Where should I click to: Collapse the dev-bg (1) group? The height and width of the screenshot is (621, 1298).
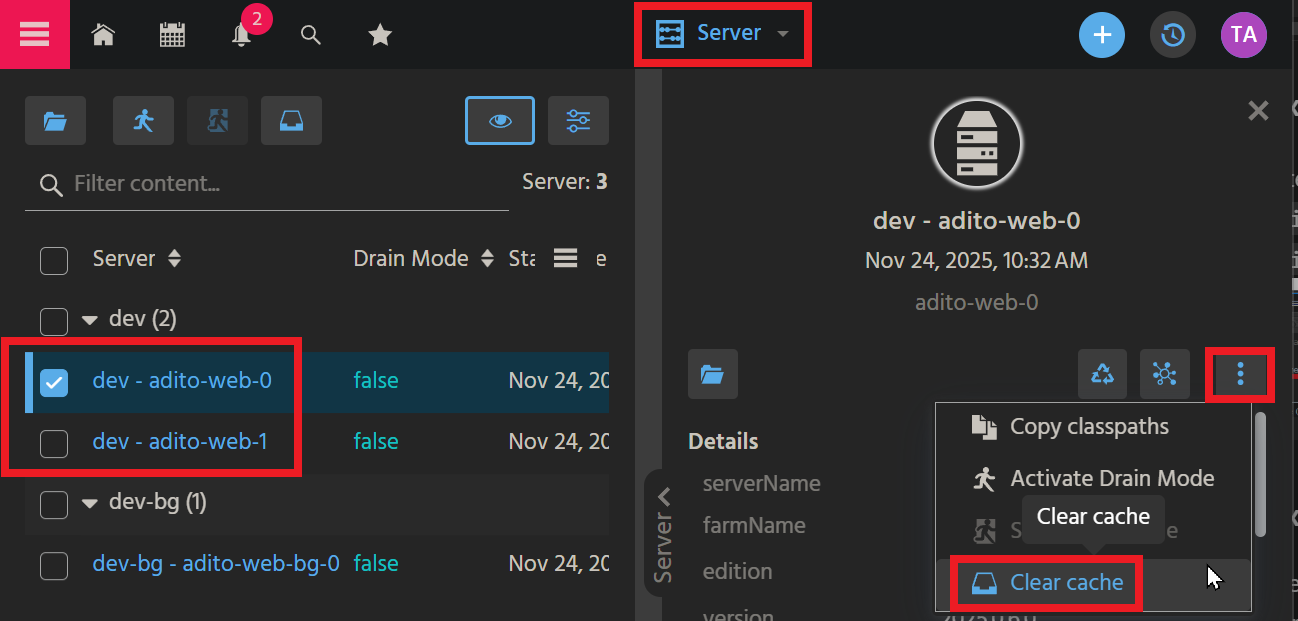tap(90, 503)
